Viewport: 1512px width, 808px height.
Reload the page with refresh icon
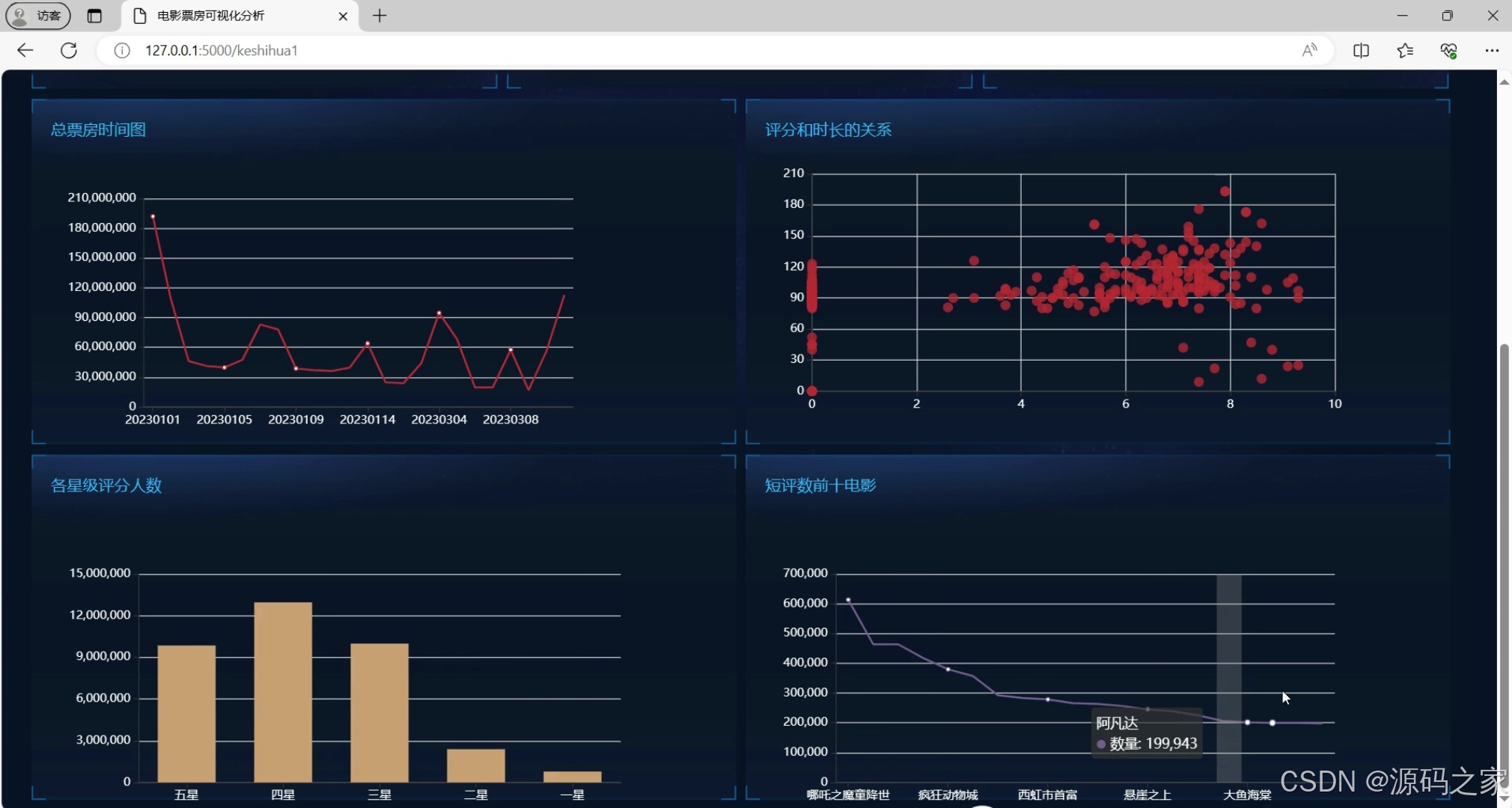pos(69,50)
